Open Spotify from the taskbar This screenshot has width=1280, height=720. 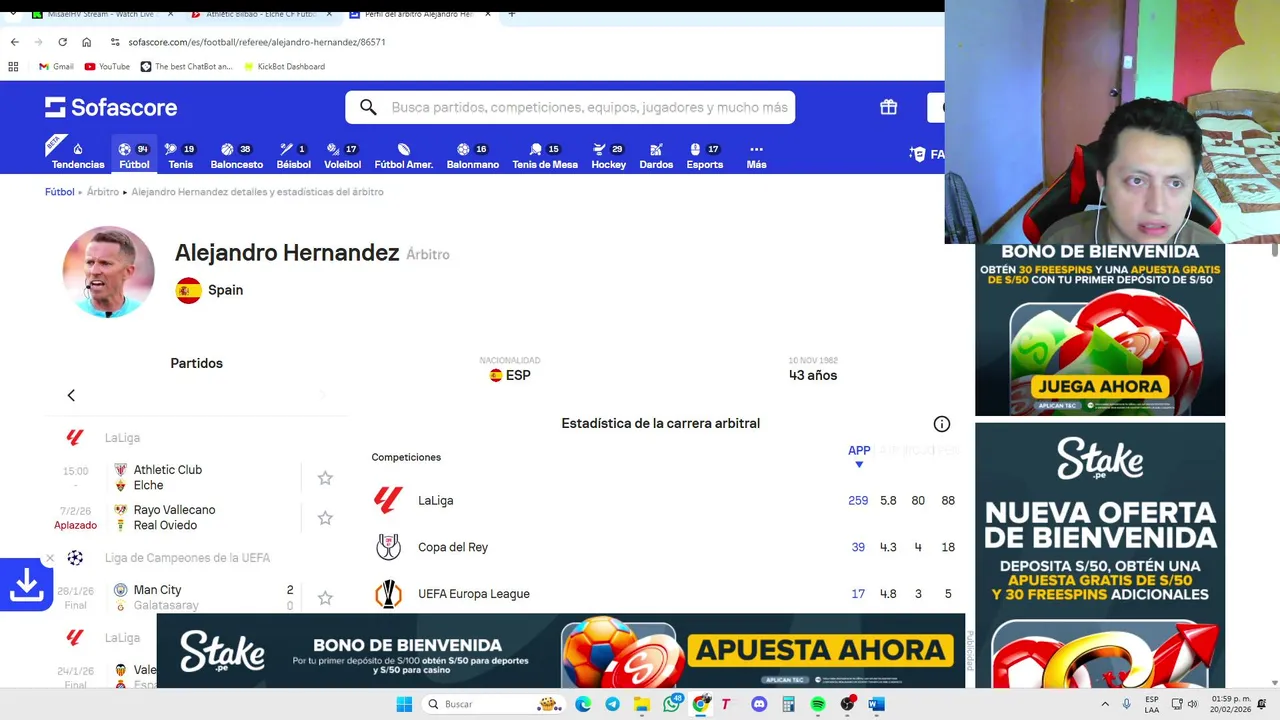click(x=818, y=704)
